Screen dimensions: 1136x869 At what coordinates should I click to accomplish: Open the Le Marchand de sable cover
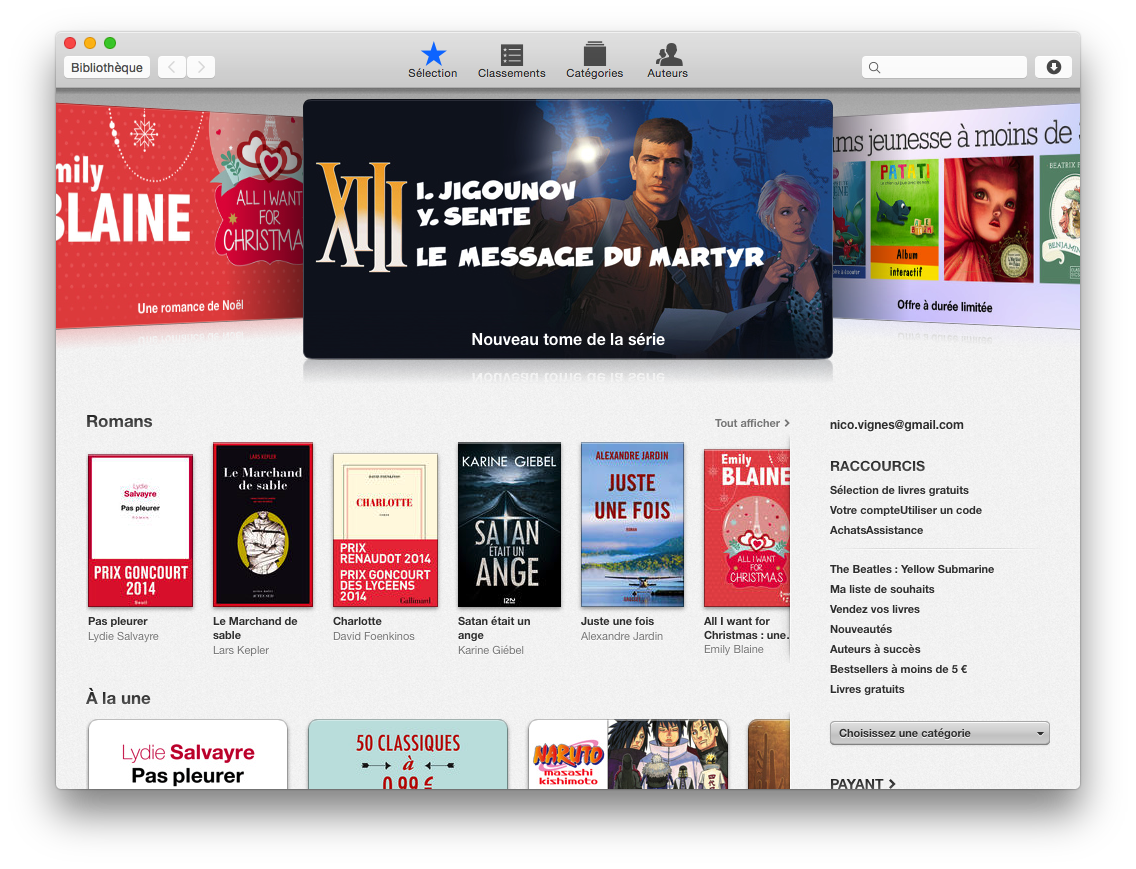pos(263,525)
